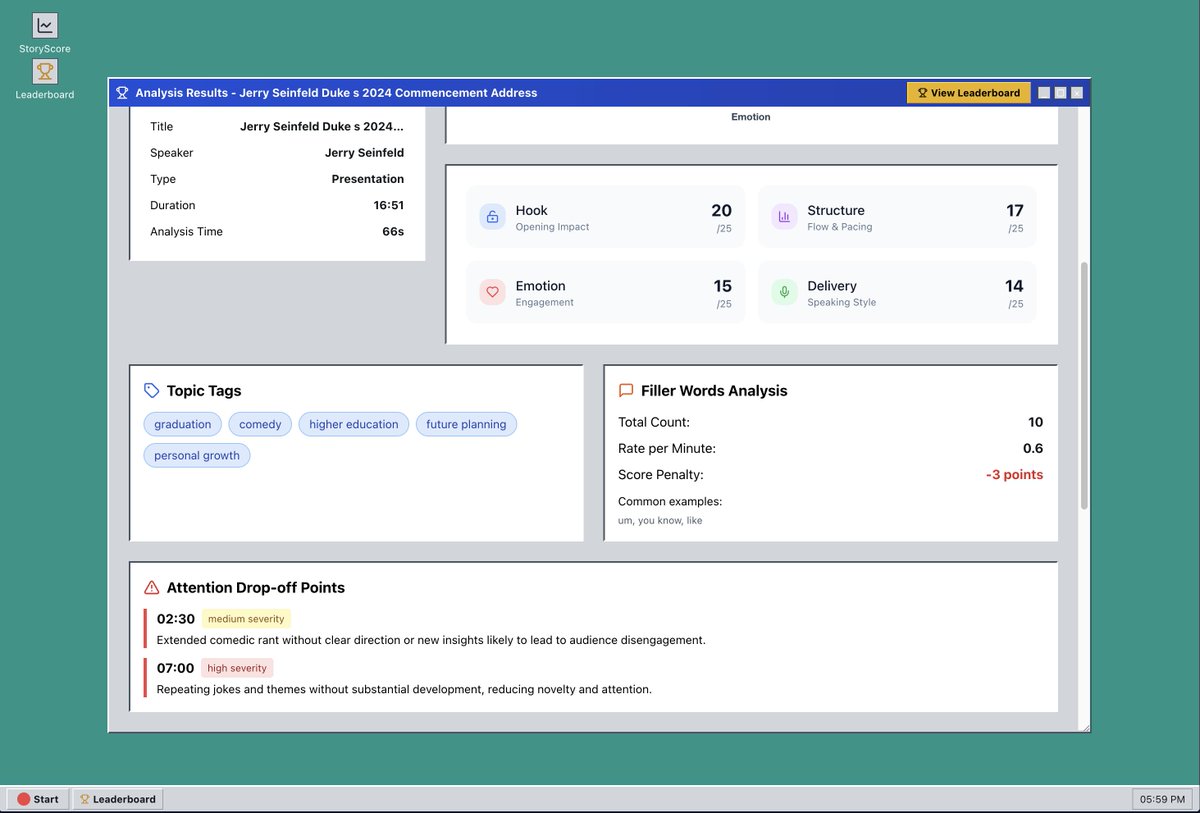Click the Opening Impact subtitle
This screenshot has height=813, width=1200.
[x=552, y=227]
